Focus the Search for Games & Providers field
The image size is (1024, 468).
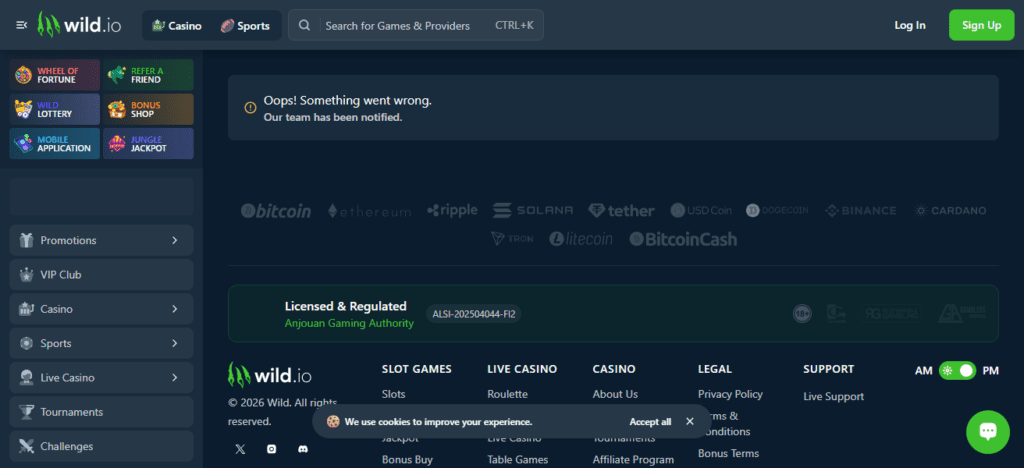tap(415, 25)
